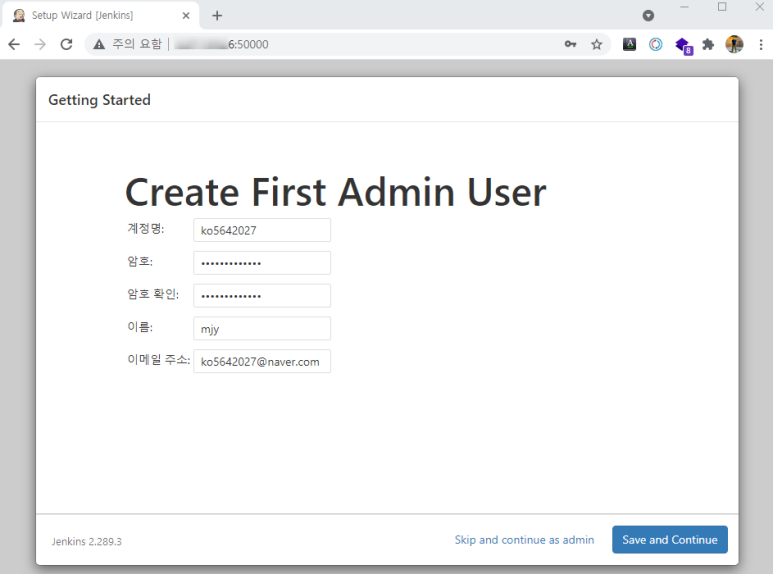The width and height of the screenshot is (773, 574).
Task: Maximize the Chrome window
Action: pyautogui.click(x=722, y=7)
